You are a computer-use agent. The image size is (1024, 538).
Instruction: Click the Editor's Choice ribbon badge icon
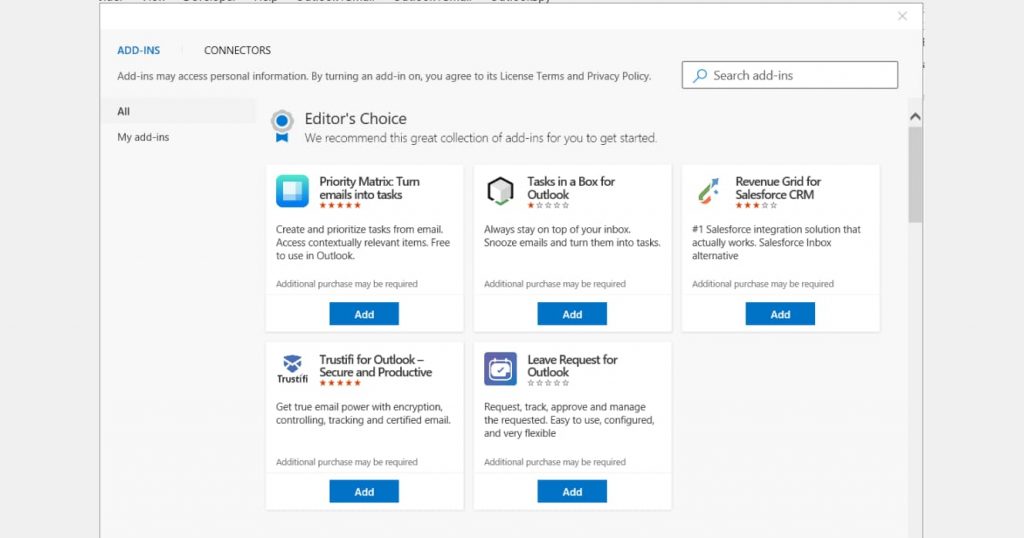[282, 126]
